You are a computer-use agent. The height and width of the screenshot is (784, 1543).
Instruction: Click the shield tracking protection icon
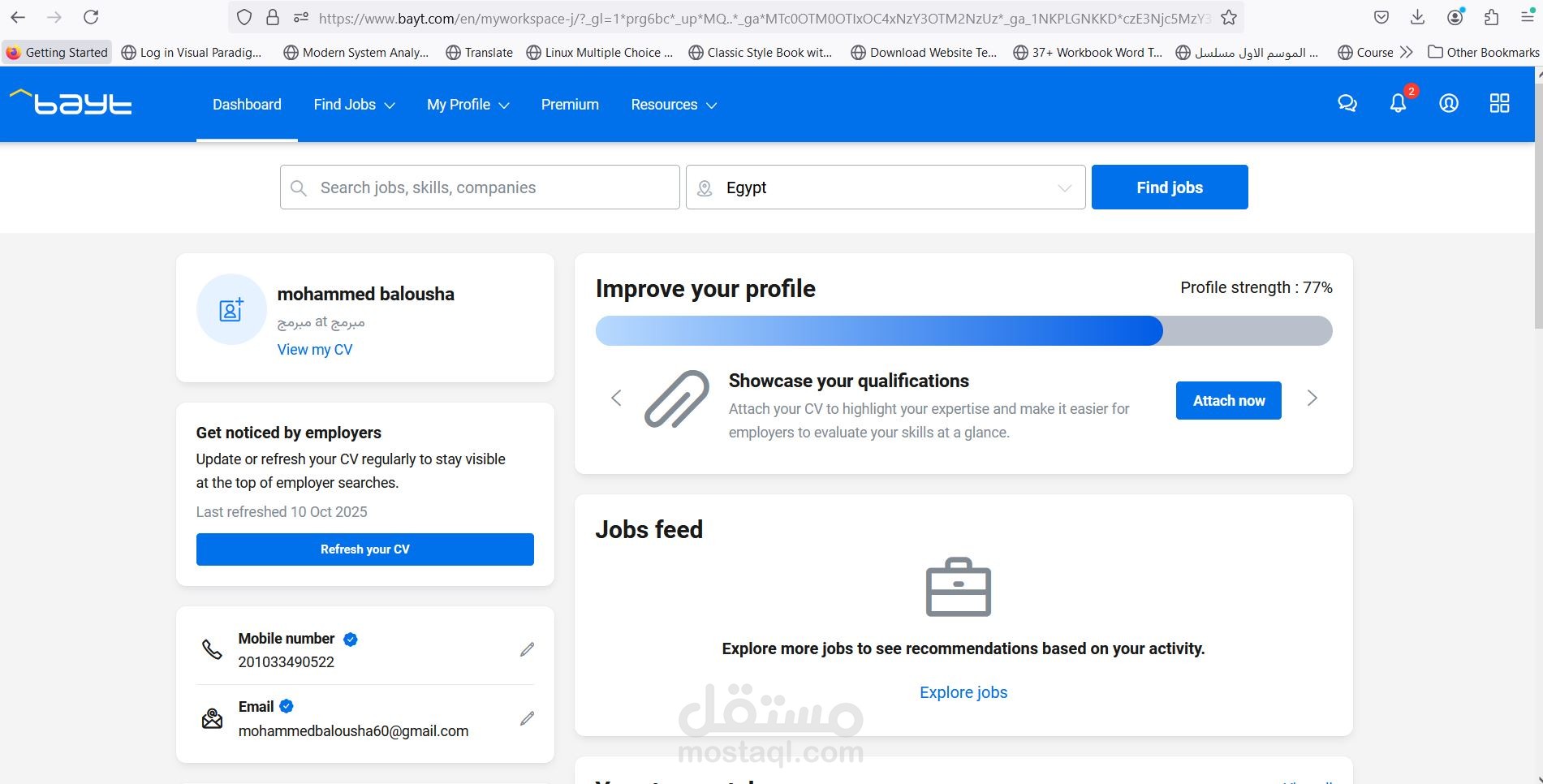coord(244,17)
